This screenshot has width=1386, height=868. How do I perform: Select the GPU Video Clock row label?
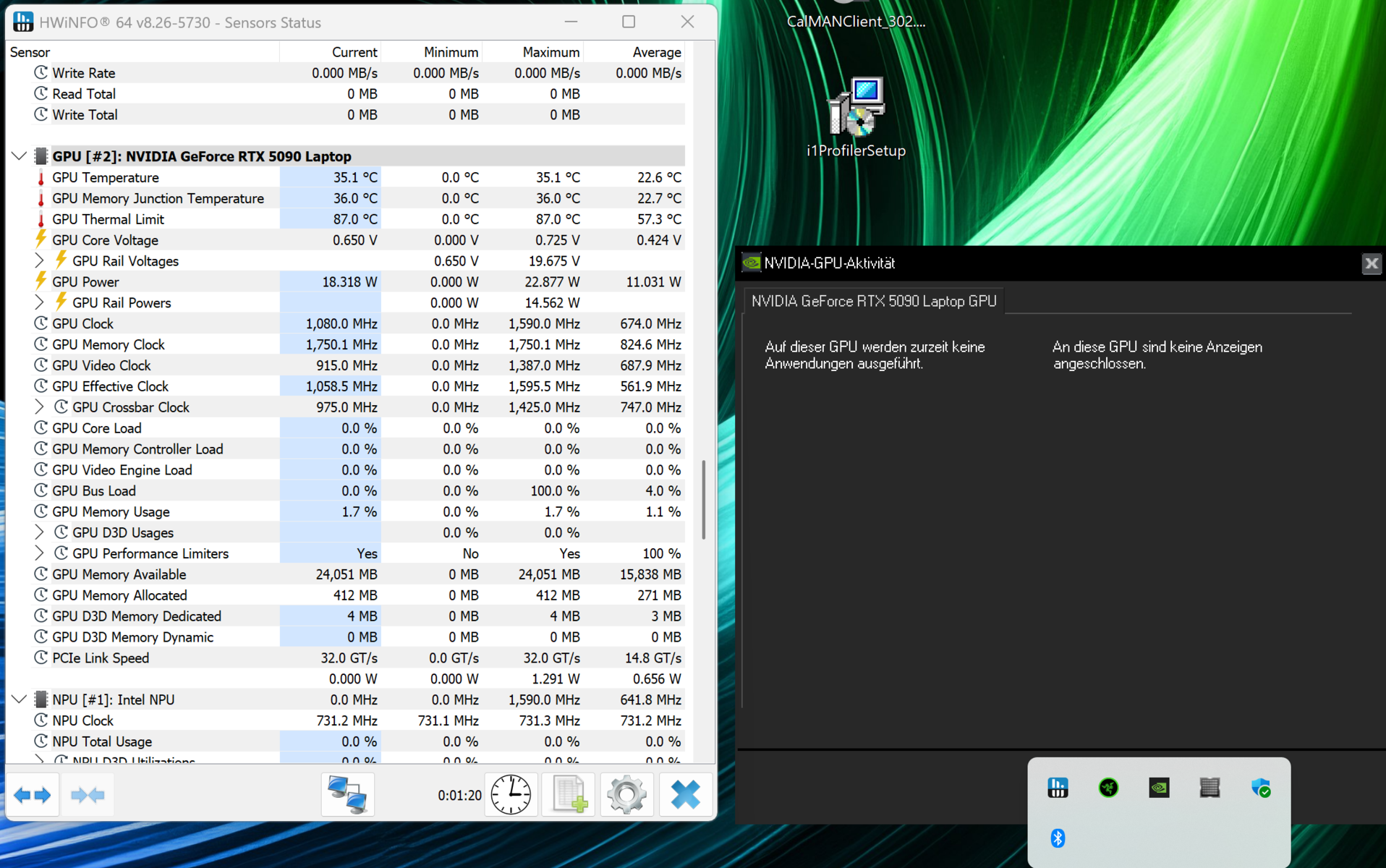click(x=101, y=366)
